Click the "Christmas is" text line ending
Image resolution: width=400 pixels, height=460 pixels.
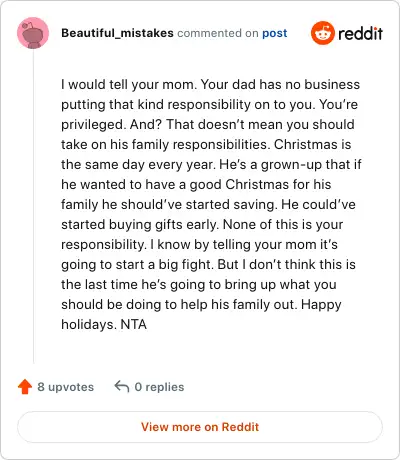point(313,144)
